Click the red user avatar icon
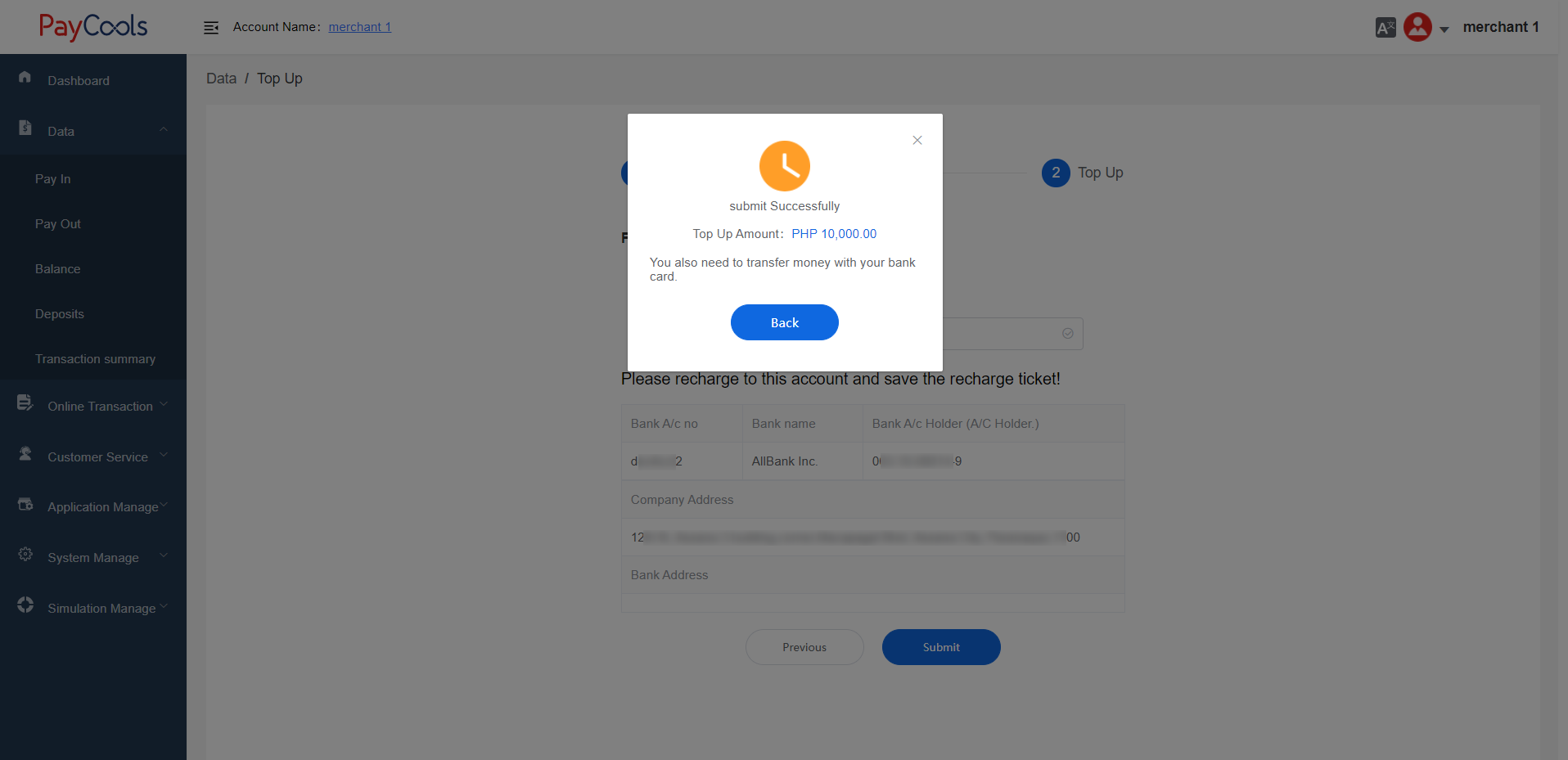This screenshot has width=1568, height=760. (1417, 27)
